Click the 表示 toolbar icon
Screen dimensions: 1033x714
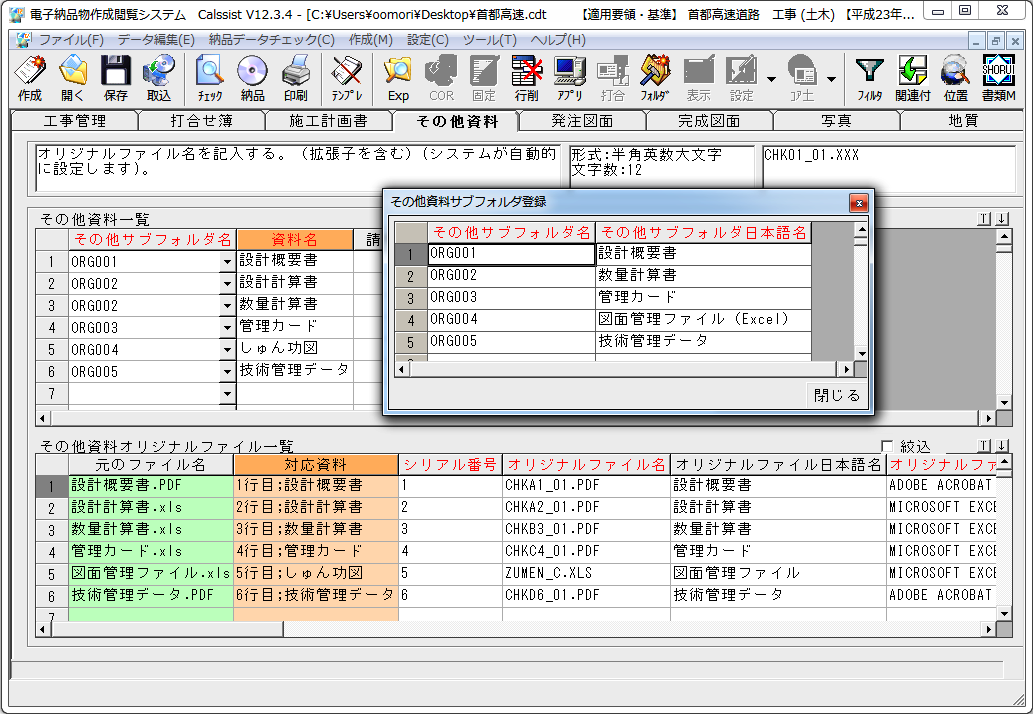(698, 78)
